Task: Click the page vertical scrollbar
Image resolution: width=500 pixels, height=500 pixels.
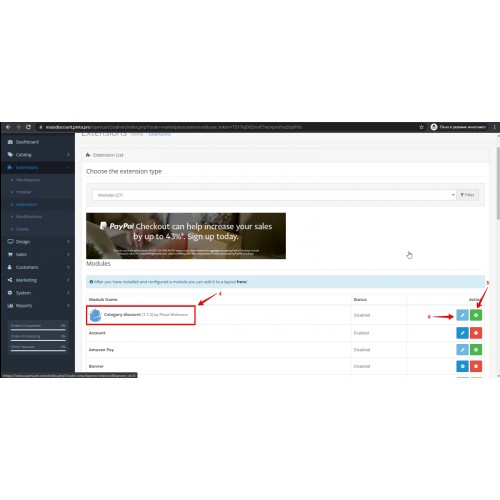Action: [x=498, y=183]
